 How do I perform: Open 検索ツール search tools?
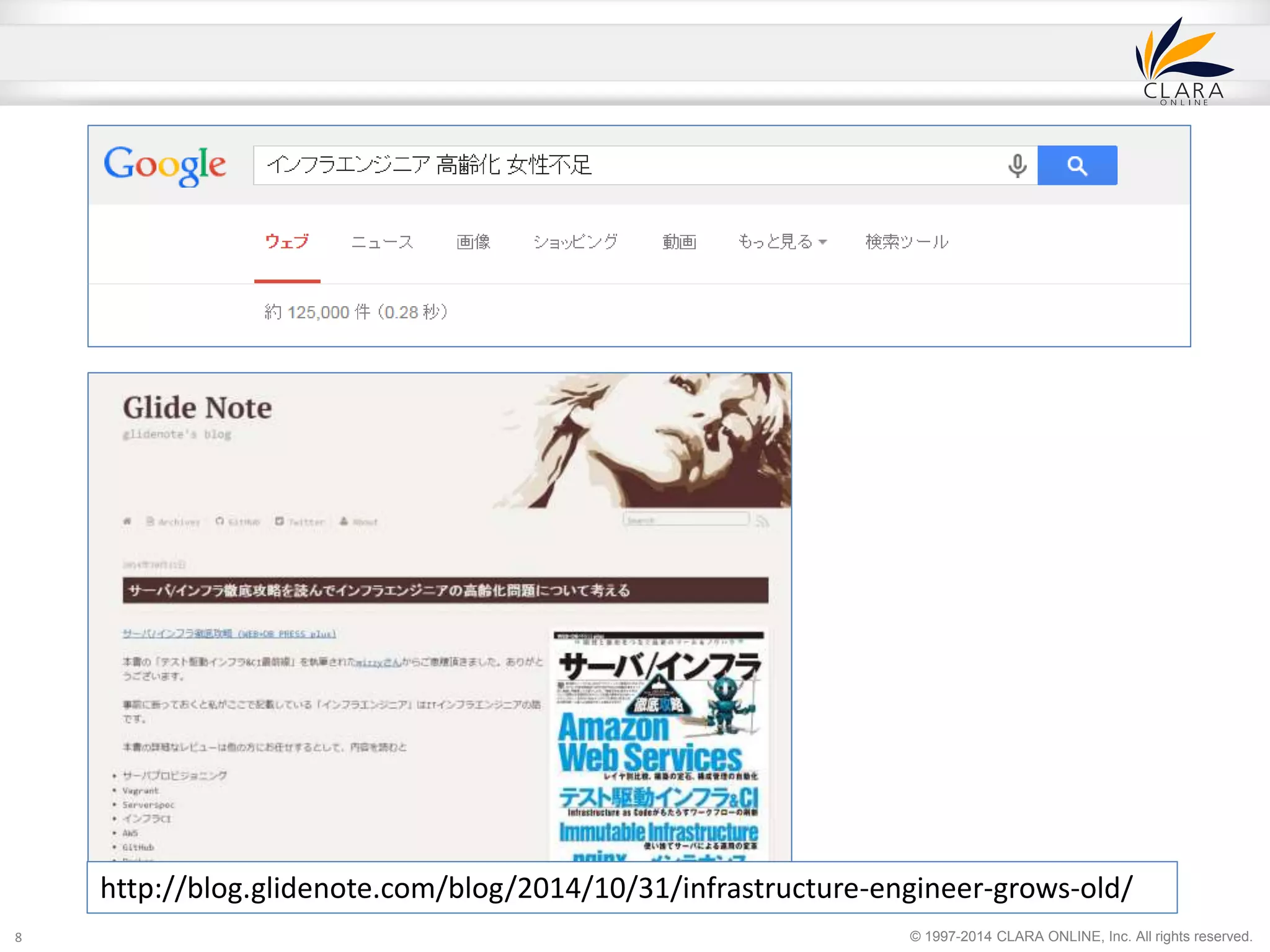click(x=907, y=242)
